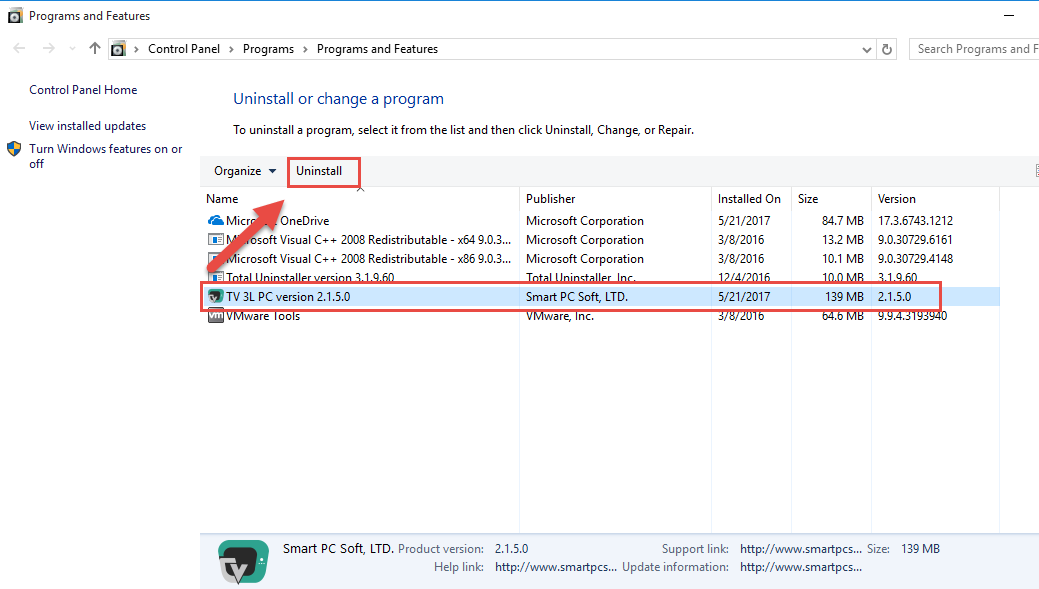Open Turn Windows features on or off
Image resolution: width=1039 pixels, height=589 pixels.
click(x=105, y=156)
